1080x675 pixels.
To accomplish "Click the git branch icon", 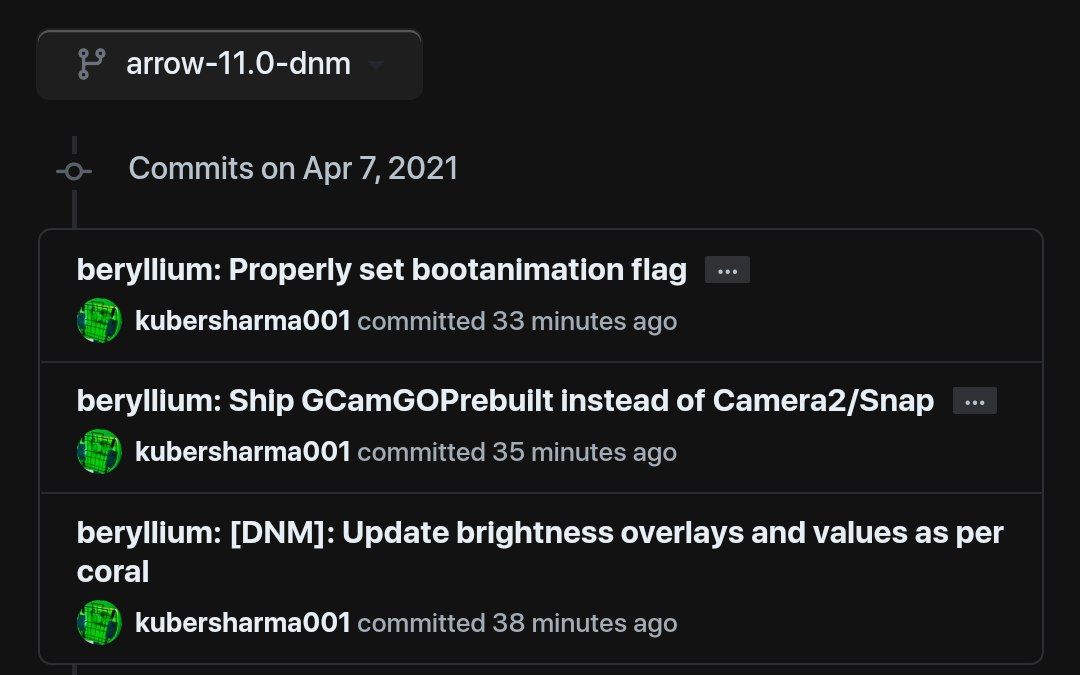I will click(x=92, y=64).
